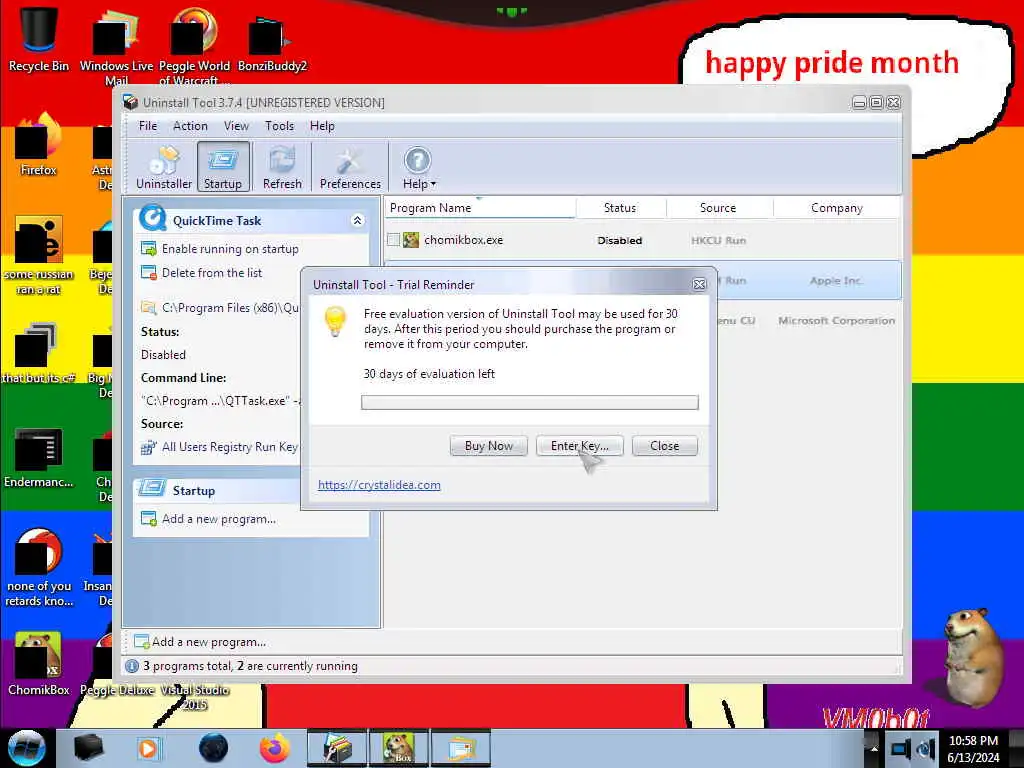Click the status bar info icon
Image resolution: width=1024 pixels, height=768 pixels.
click(132, 666)
